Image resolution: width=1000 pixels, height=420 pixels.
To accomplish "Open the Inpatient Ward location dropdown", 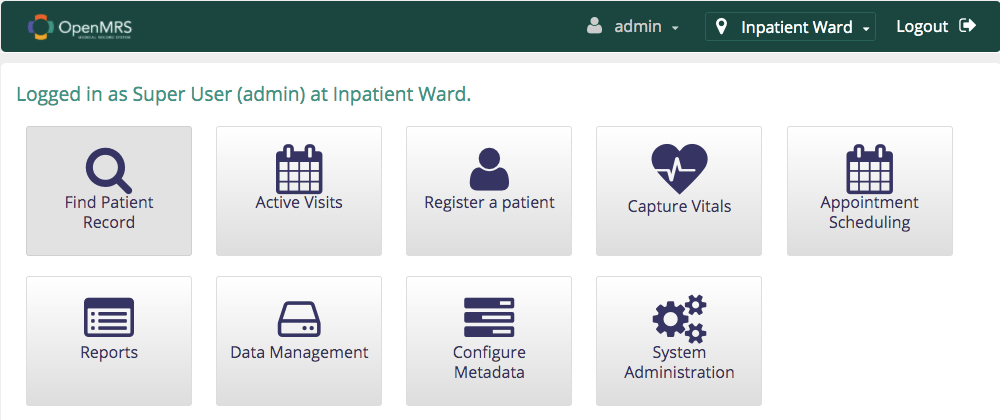I will tap(790, 27).
